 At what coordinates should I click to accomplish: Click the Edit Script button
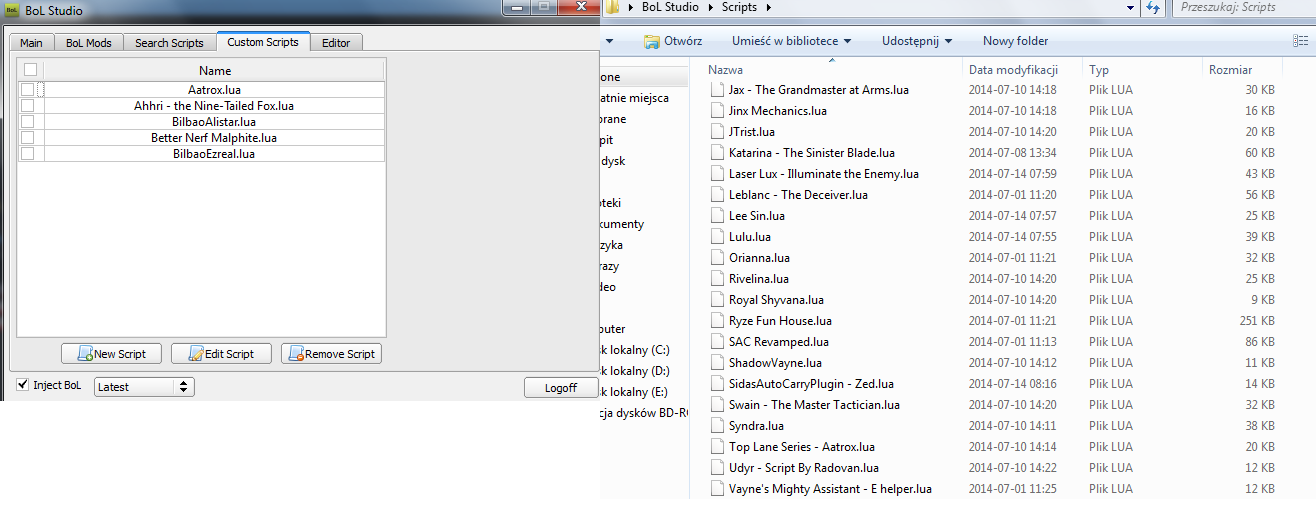pos(221,354)
